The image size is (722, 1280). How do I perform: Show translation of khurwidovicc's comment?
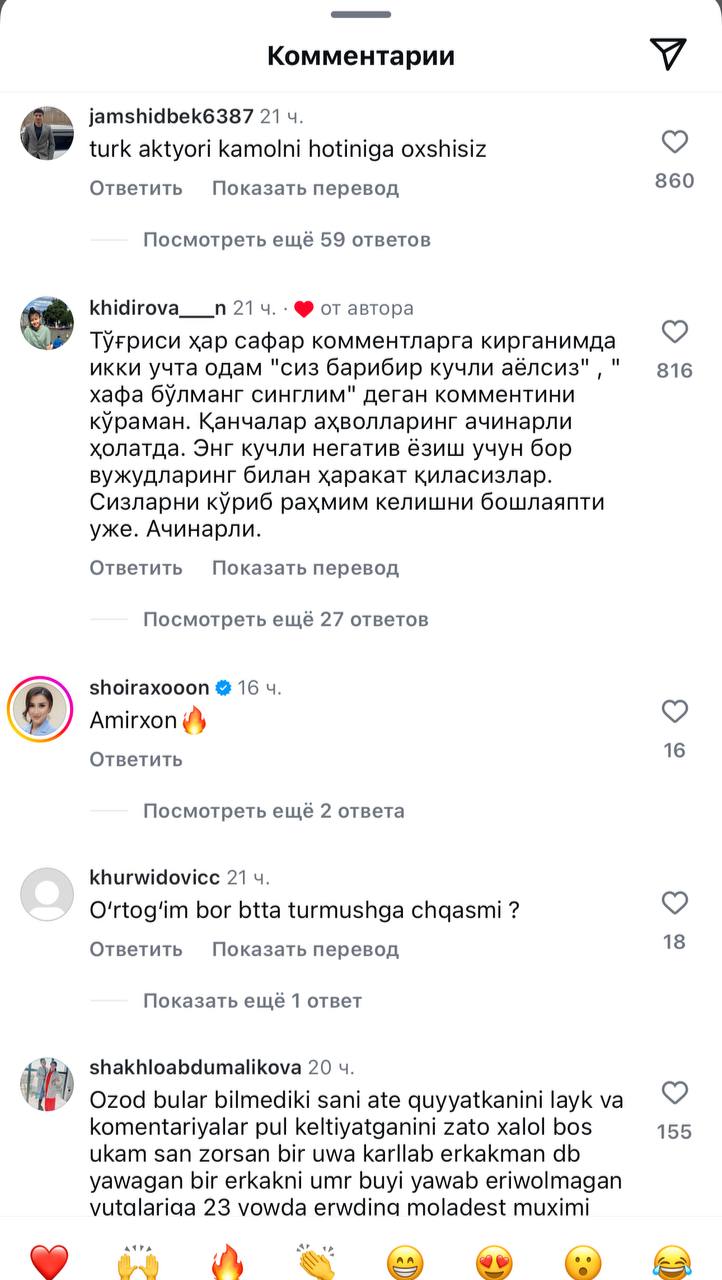(305, 949)
